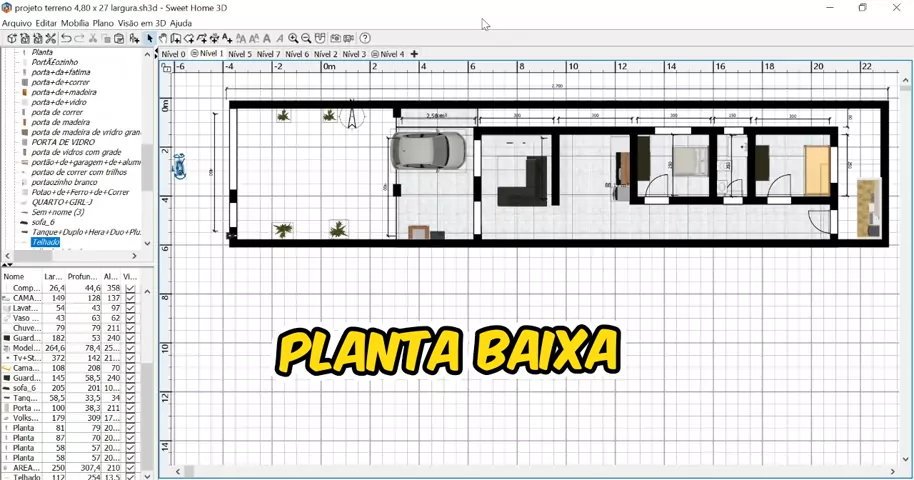Choose the arrow Select objects tool
This screenshot has width=914, height=480.
[x=150, y=39]
